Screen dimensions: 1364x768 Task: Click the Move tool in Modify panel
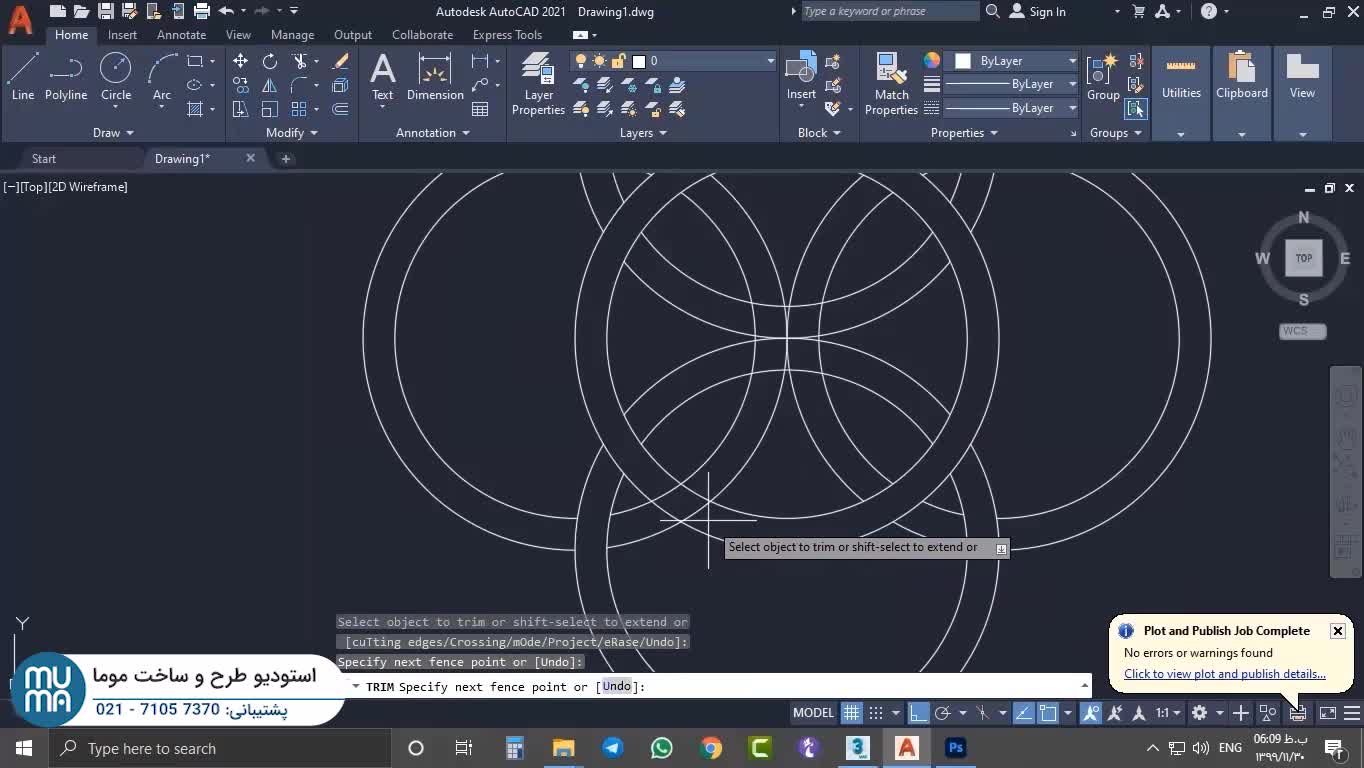(x=241, y=61)
